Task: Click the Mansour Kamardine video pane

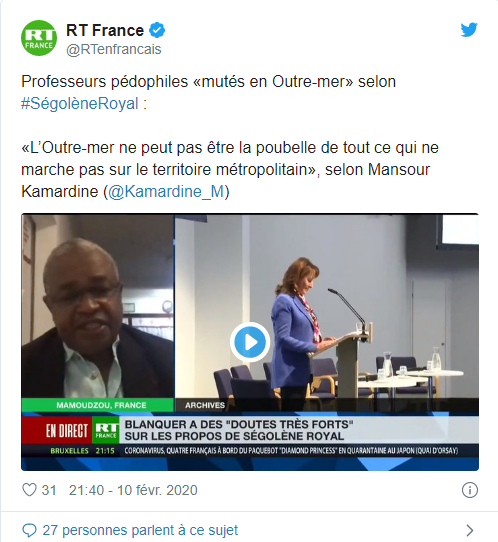Action: pyautogui.click(x=97, y=306)
